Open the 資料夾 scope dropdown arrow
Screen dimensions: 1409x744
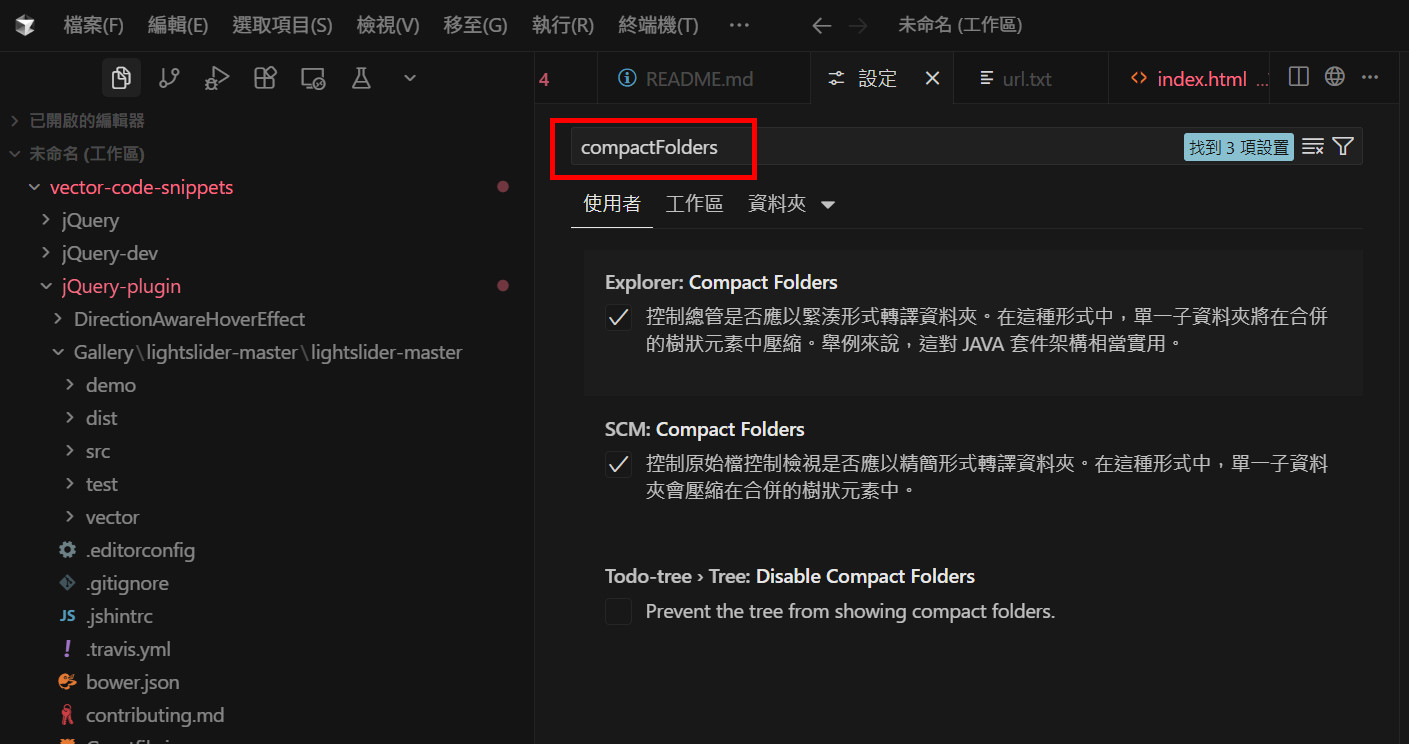point(827,205)
